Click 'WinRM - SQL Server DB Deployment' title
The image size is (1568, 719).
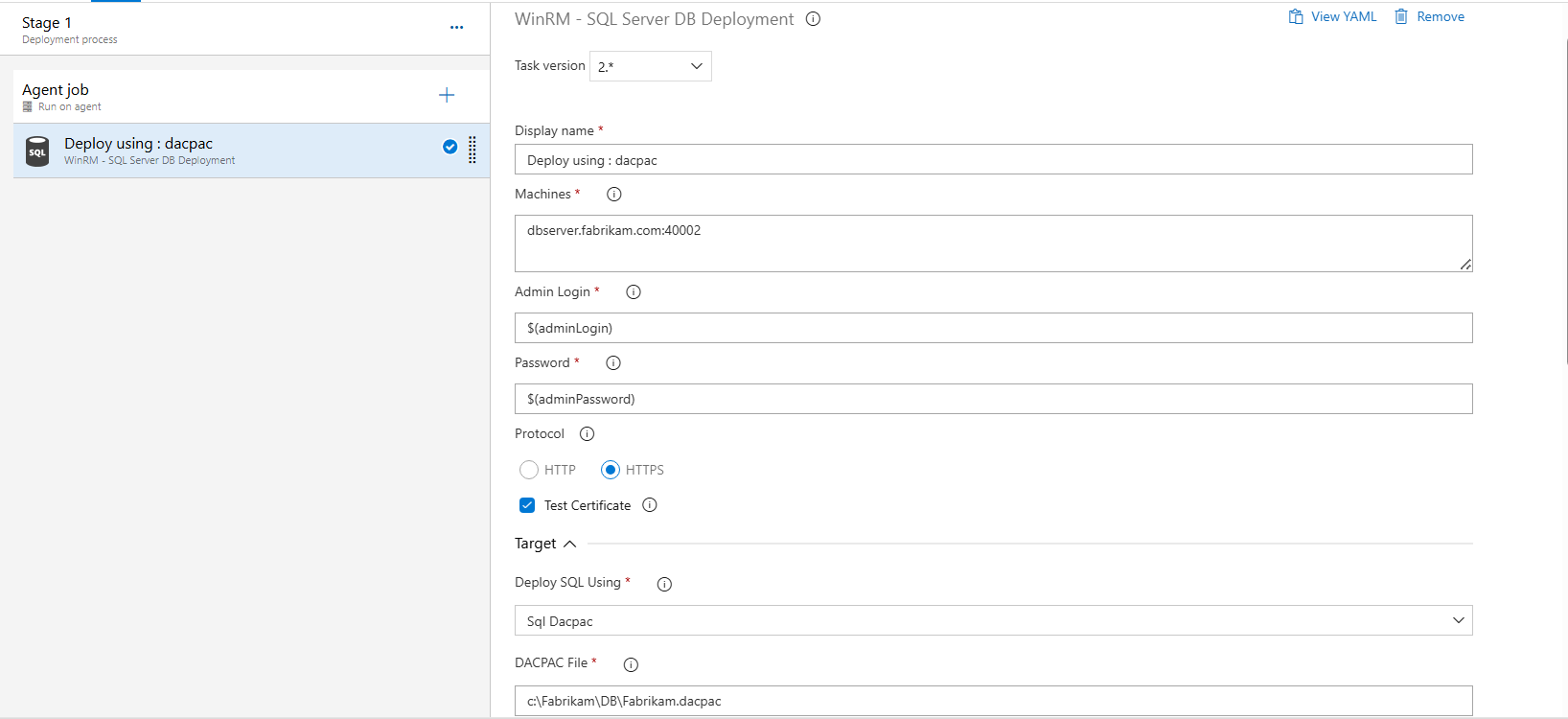click(654, 19)
